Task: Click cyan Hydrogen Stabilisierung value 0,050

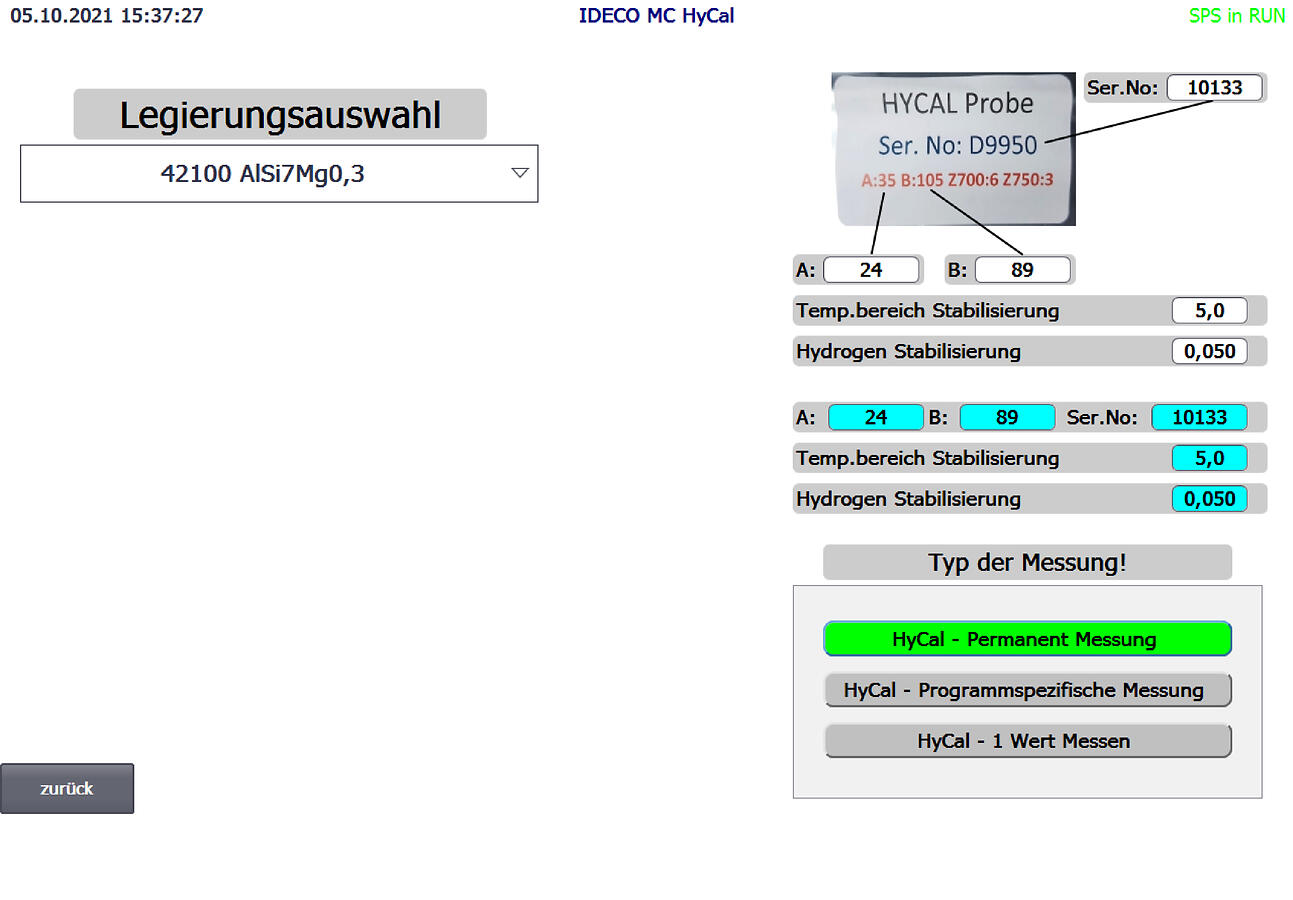Action: (1209, 499)
